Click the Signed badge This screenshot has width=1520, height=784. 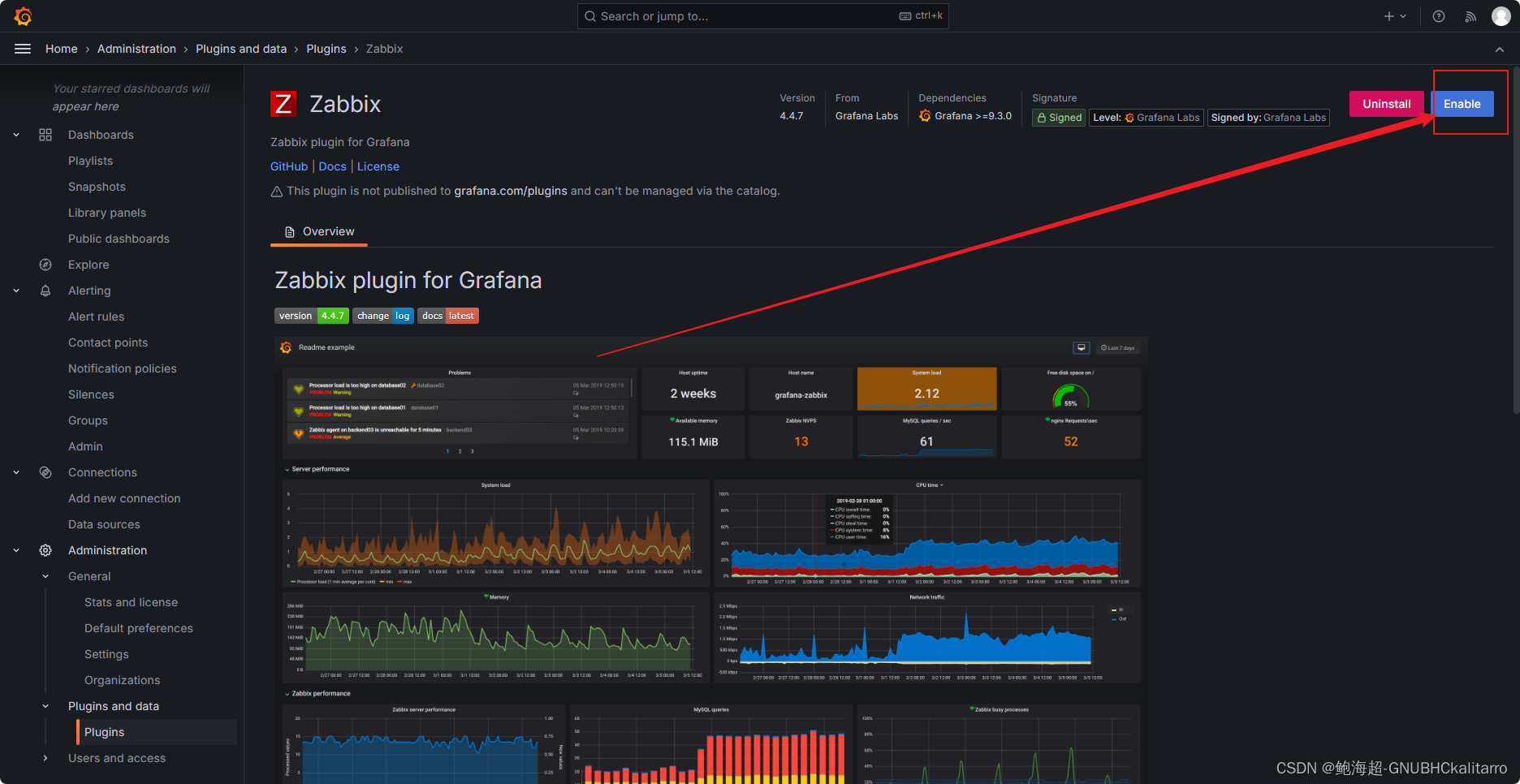pos(1060,118)
